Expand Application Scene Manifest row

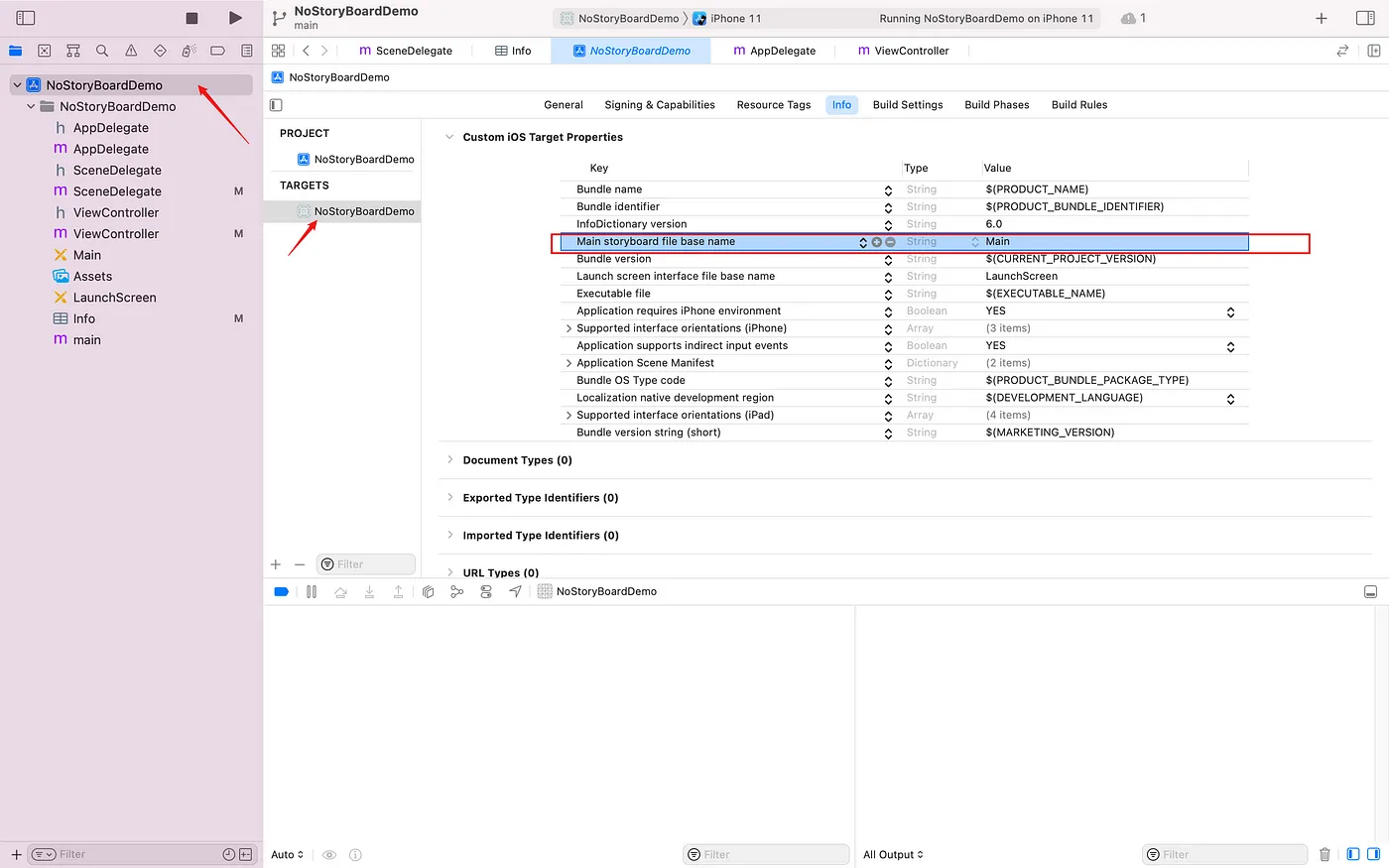568,363
